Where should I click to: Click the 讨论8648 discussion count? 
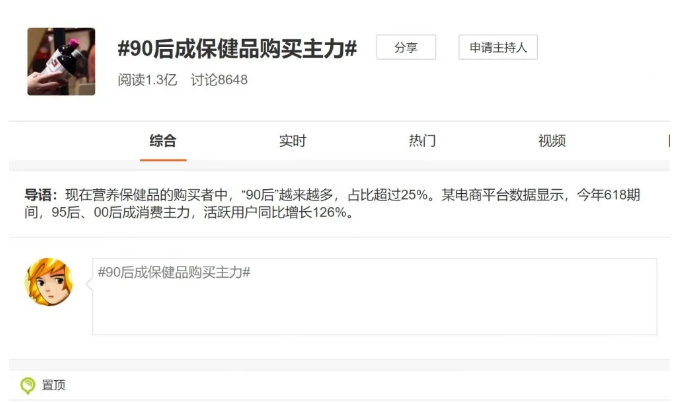219,80
